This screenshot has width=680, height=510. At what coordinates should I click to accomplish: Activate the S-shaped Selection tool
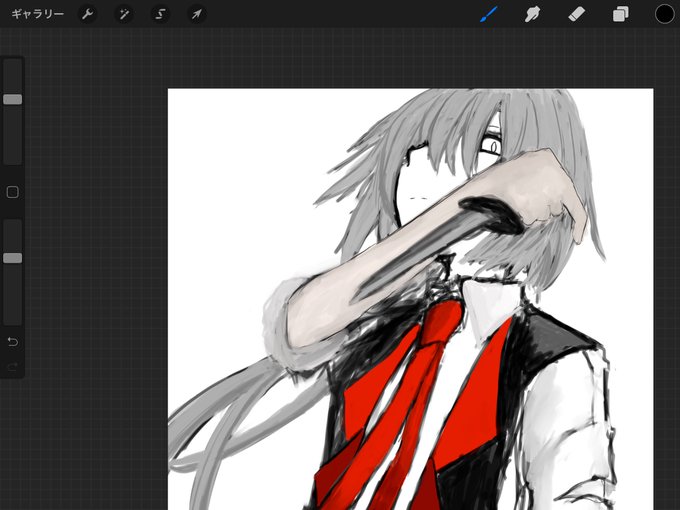pos(160,14)
